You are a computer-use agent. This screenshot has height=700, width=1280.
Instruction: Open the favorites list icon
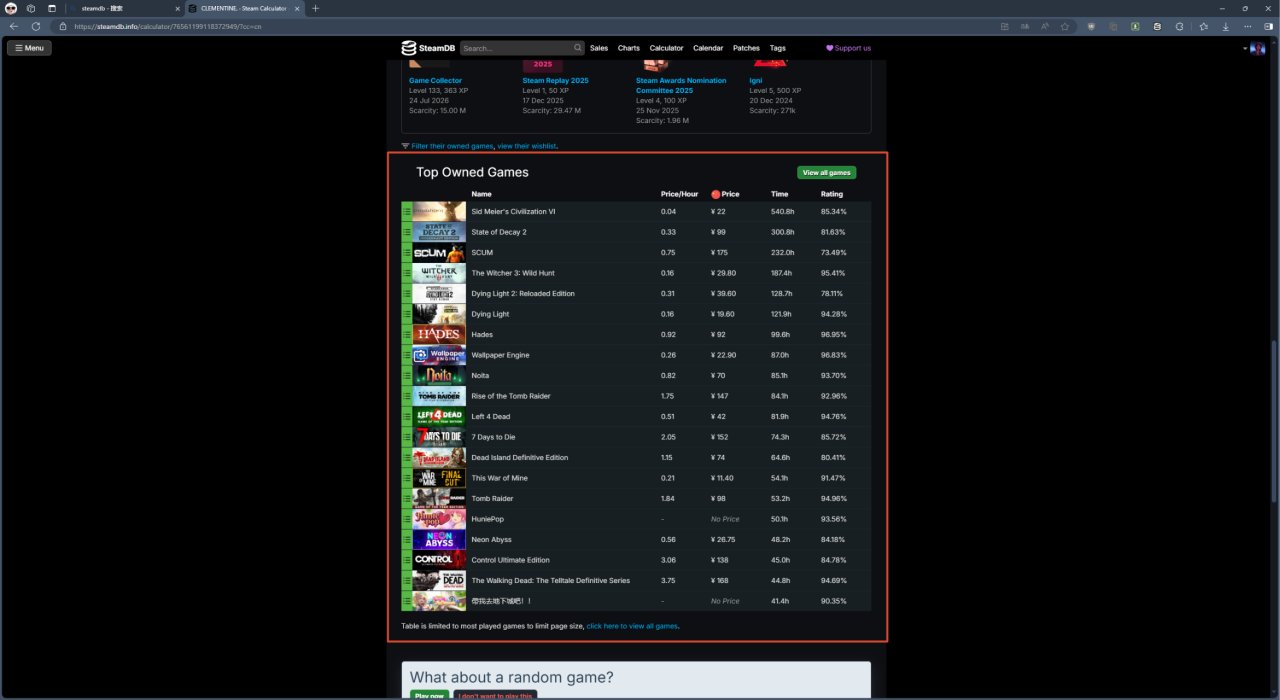click(x=1203, y=26)
